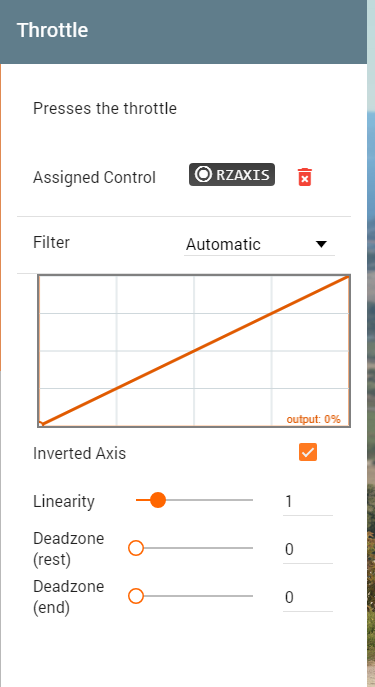The image size is (375, 687).
Task: Click the Linearity slider handle
Action: coord(158,500)
